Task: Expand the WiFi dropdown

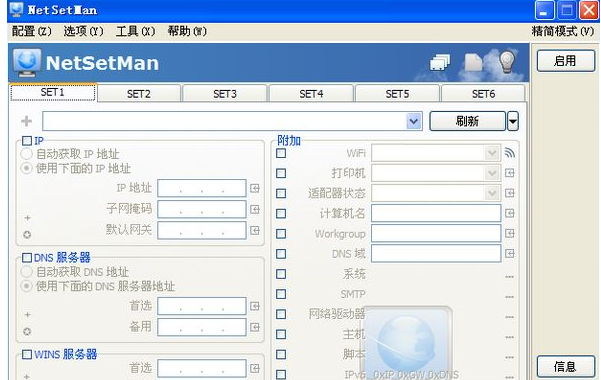Action: [492, 153]
